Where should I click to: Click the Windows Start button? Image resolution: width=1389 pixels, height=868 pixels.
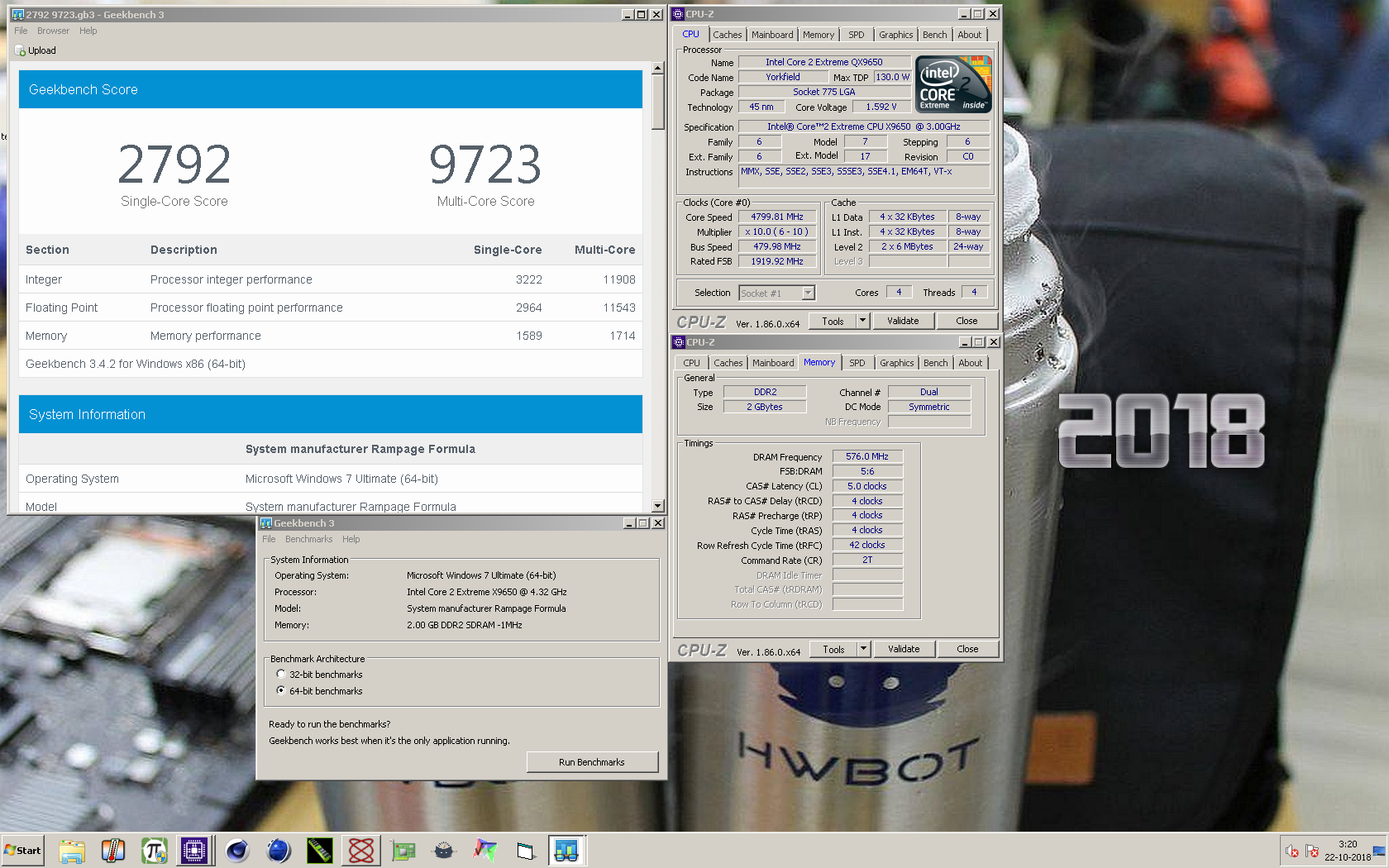22,851
